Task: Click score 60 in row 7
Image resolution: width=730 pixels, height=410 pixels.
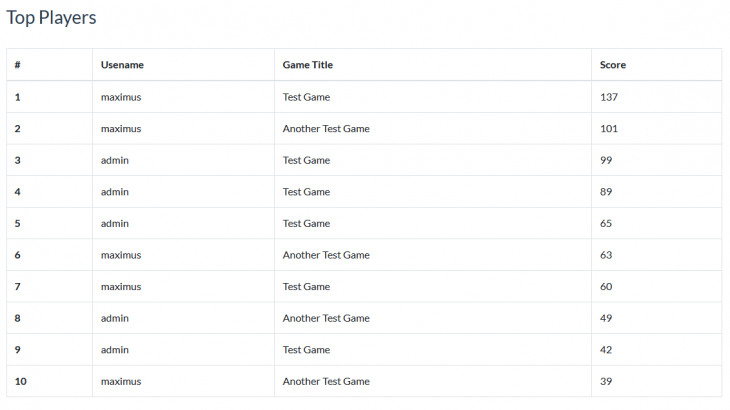Action: pos(606,287)
